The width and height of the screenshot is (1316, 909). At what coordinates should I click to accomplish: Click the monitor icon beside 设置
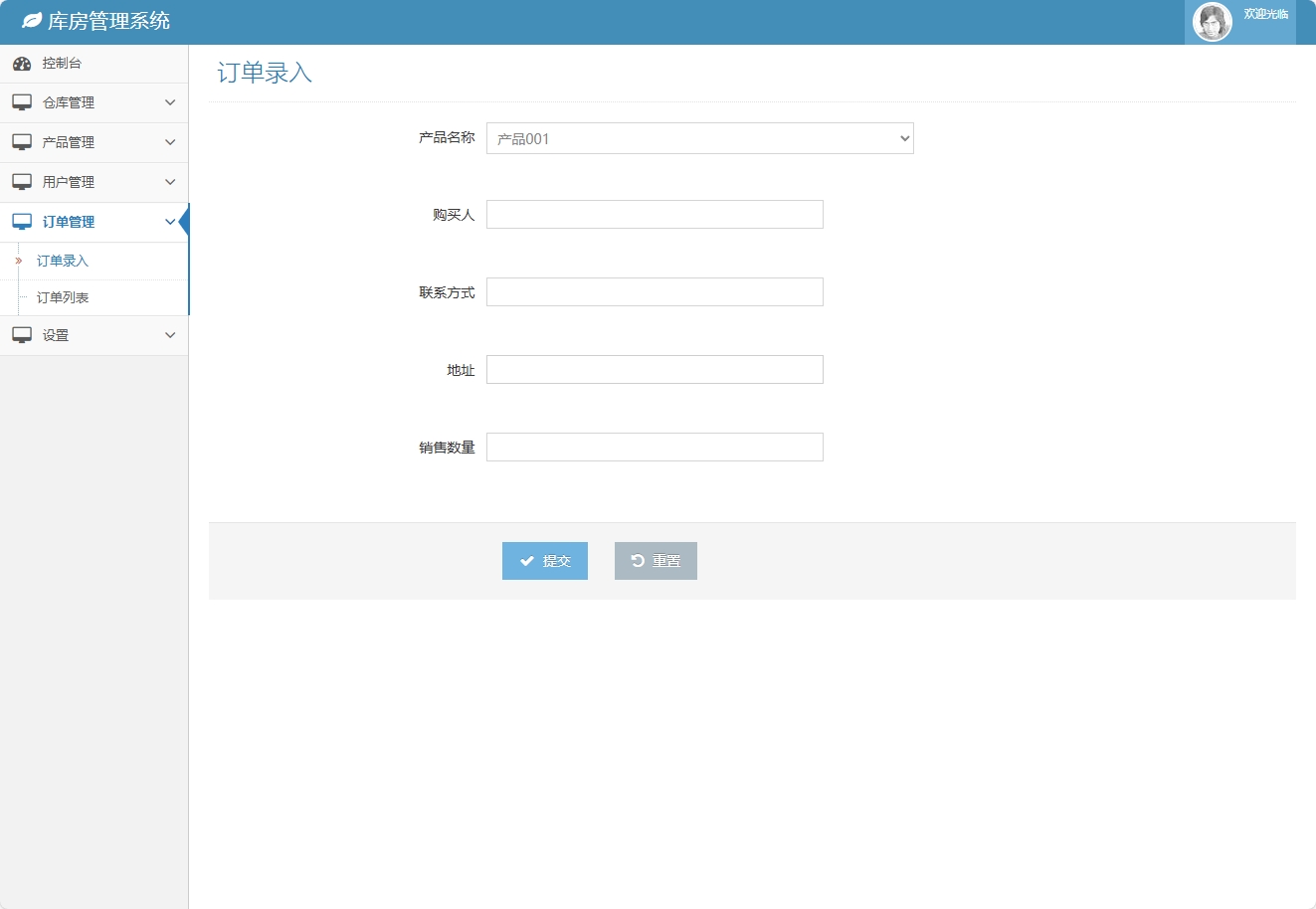tap(22, 335)
